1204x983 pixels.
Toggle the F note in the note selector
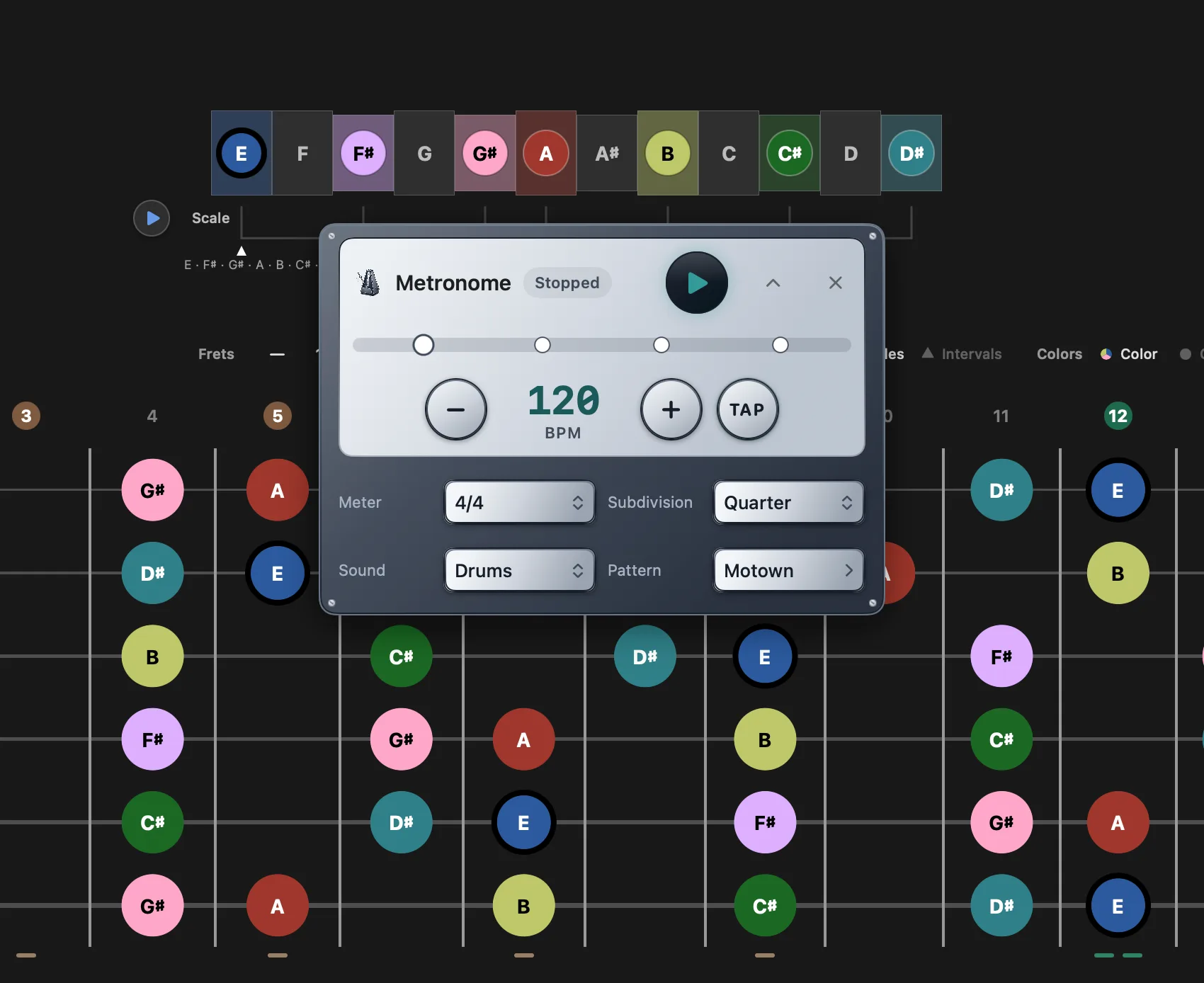point(302,153)
